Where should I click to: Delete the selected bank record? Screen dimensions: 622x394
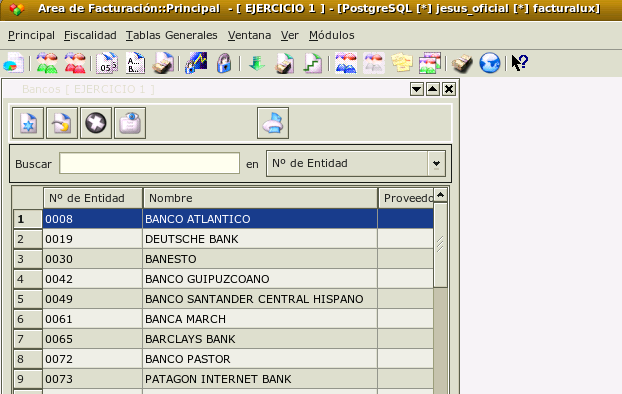(x=96, y=123)
